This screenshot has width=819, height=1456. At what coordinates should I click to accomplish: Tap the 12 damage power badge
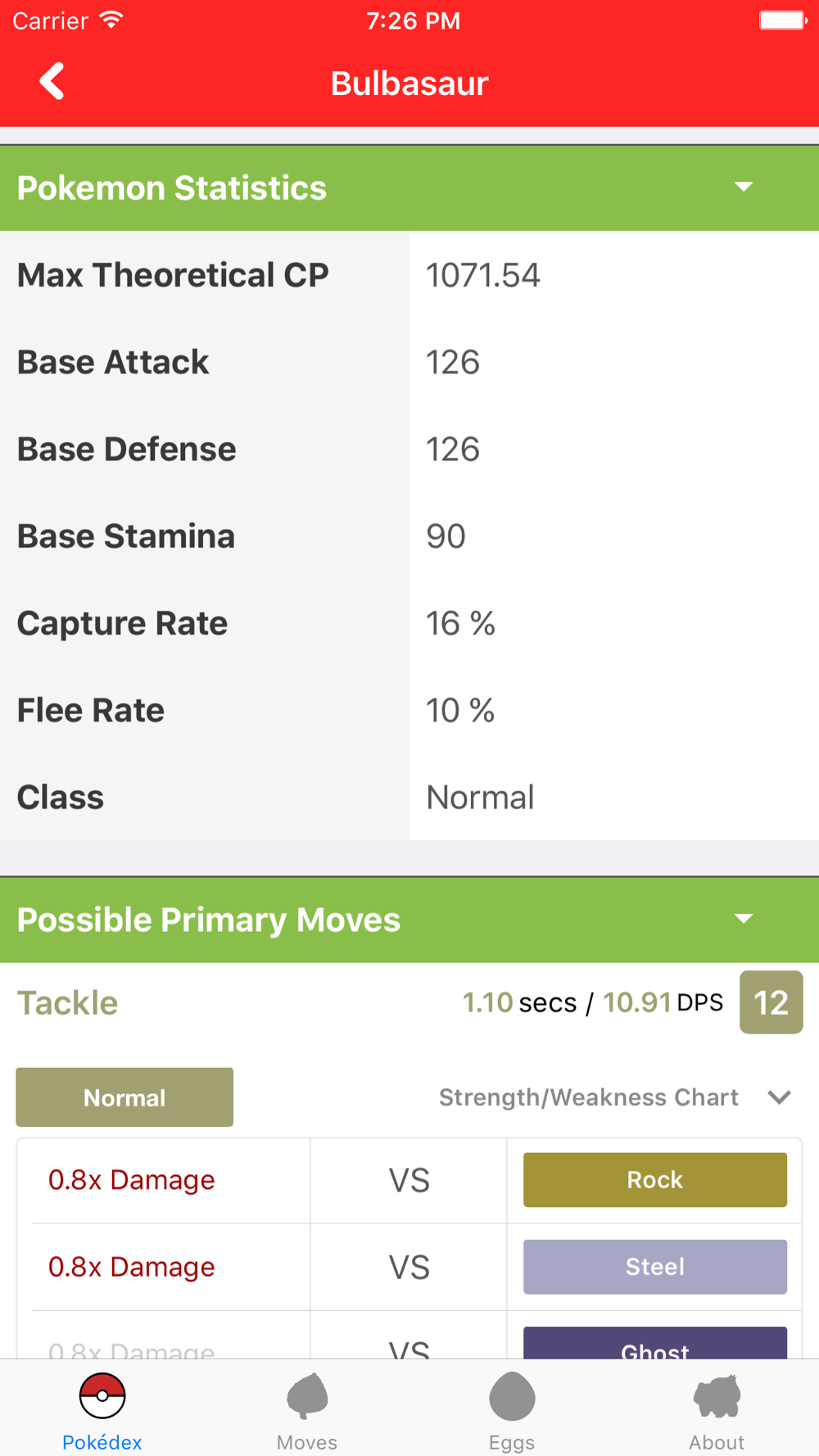(x=771, y=1002)
